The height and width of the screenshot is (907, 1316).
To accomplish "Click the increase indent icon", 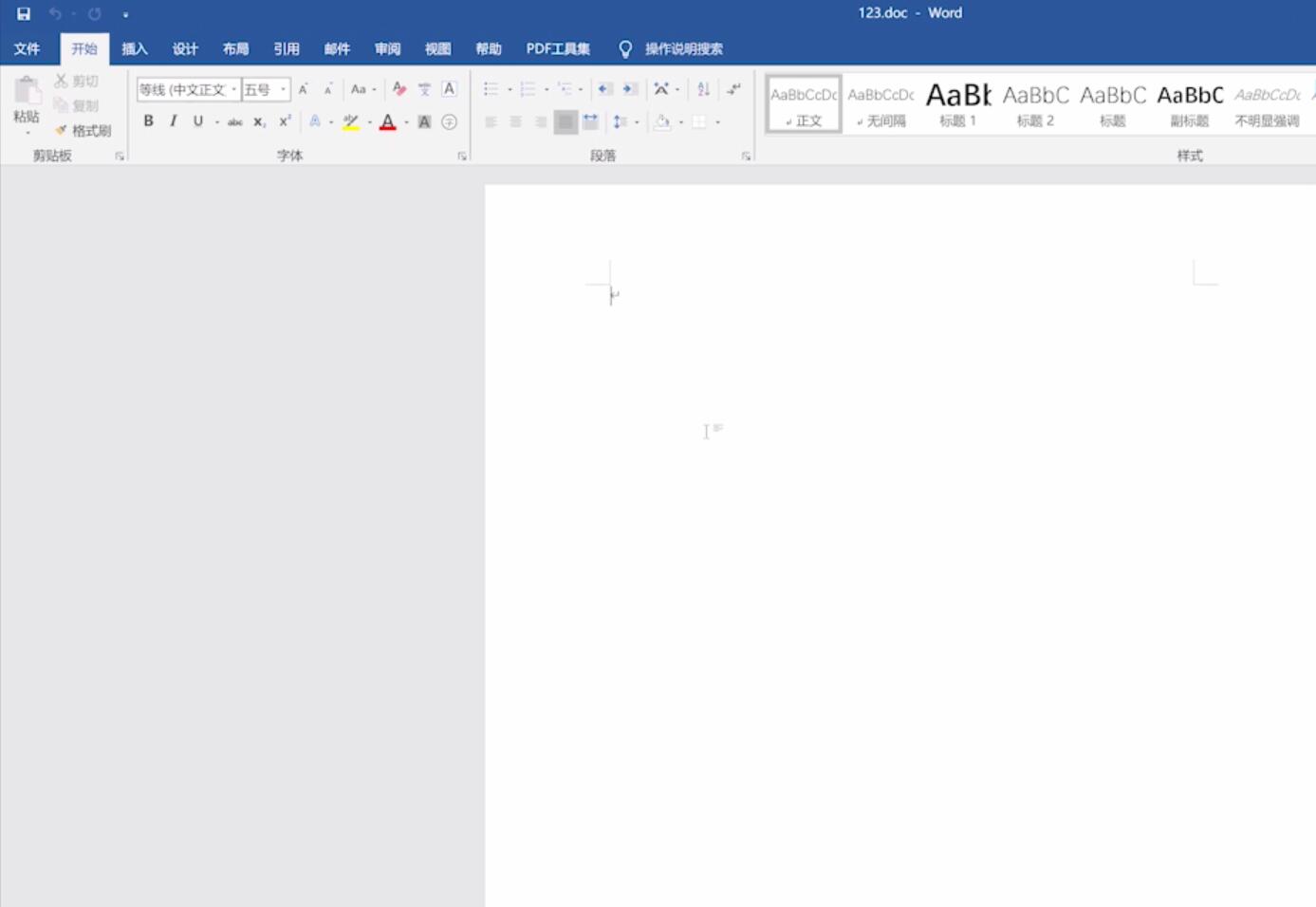I will pos(630,89).
